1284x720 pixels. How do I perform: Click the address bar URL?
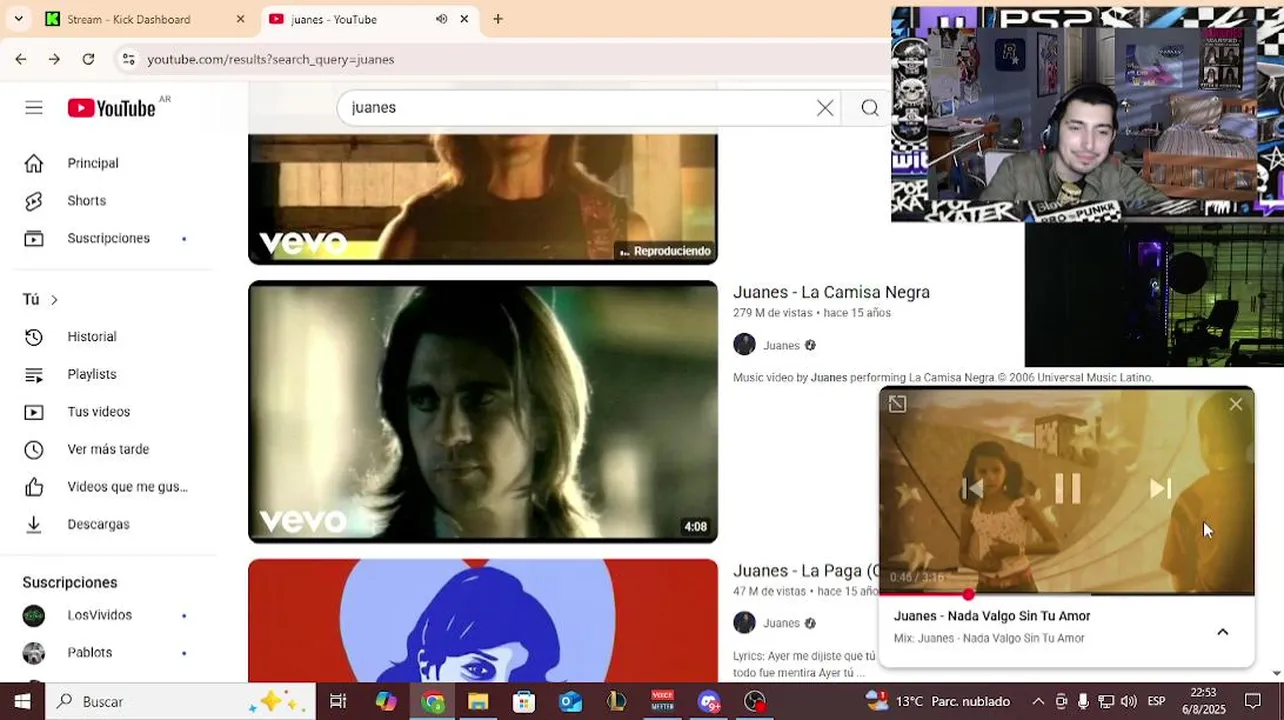[x=271, y=59]
